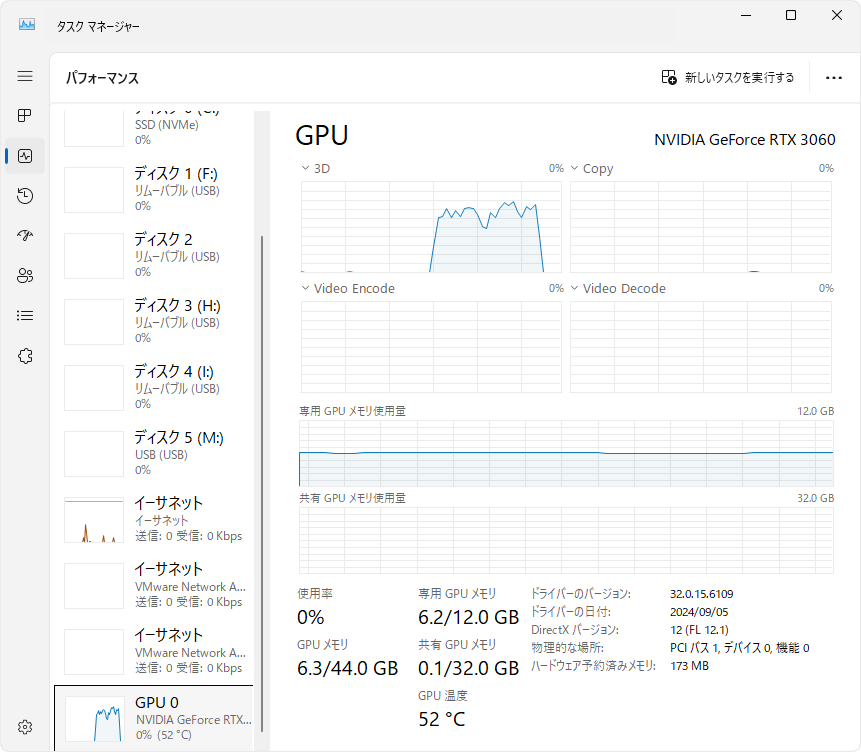
Task: Open the three-dot more options menu
Action: click(x=833, y=78)
